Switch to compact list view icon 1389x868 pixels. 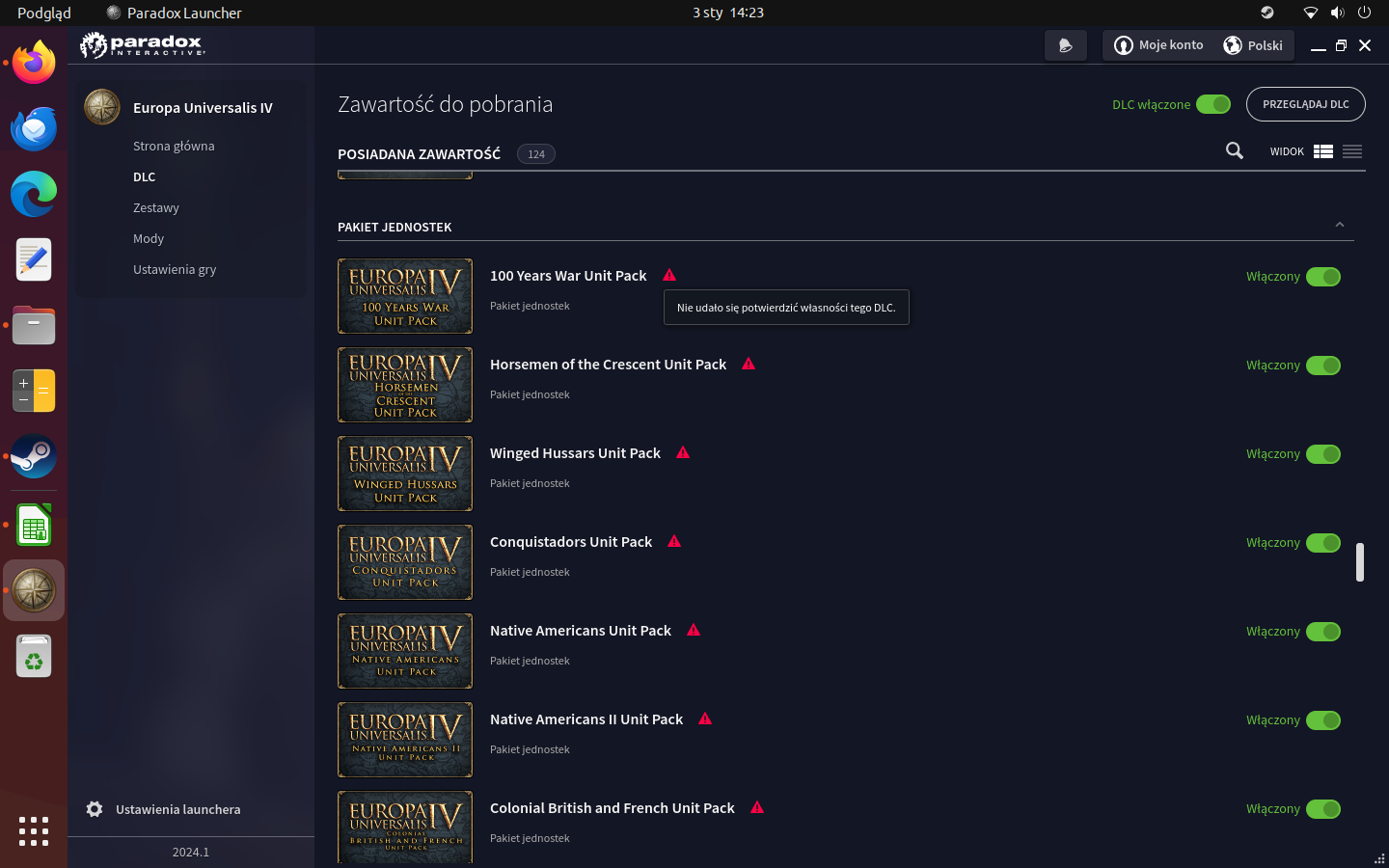pyautogui.click(x=1352, y=151)
